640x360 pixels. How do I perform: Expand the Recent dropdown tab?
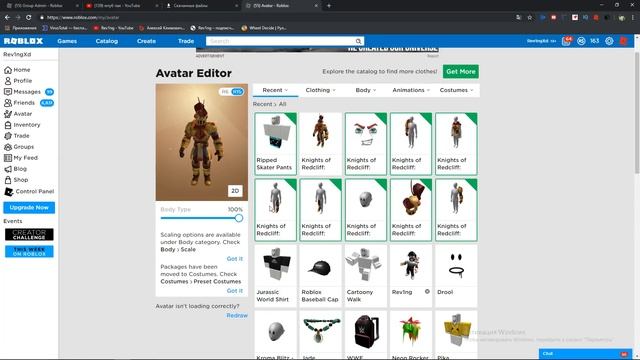(276, 90)
